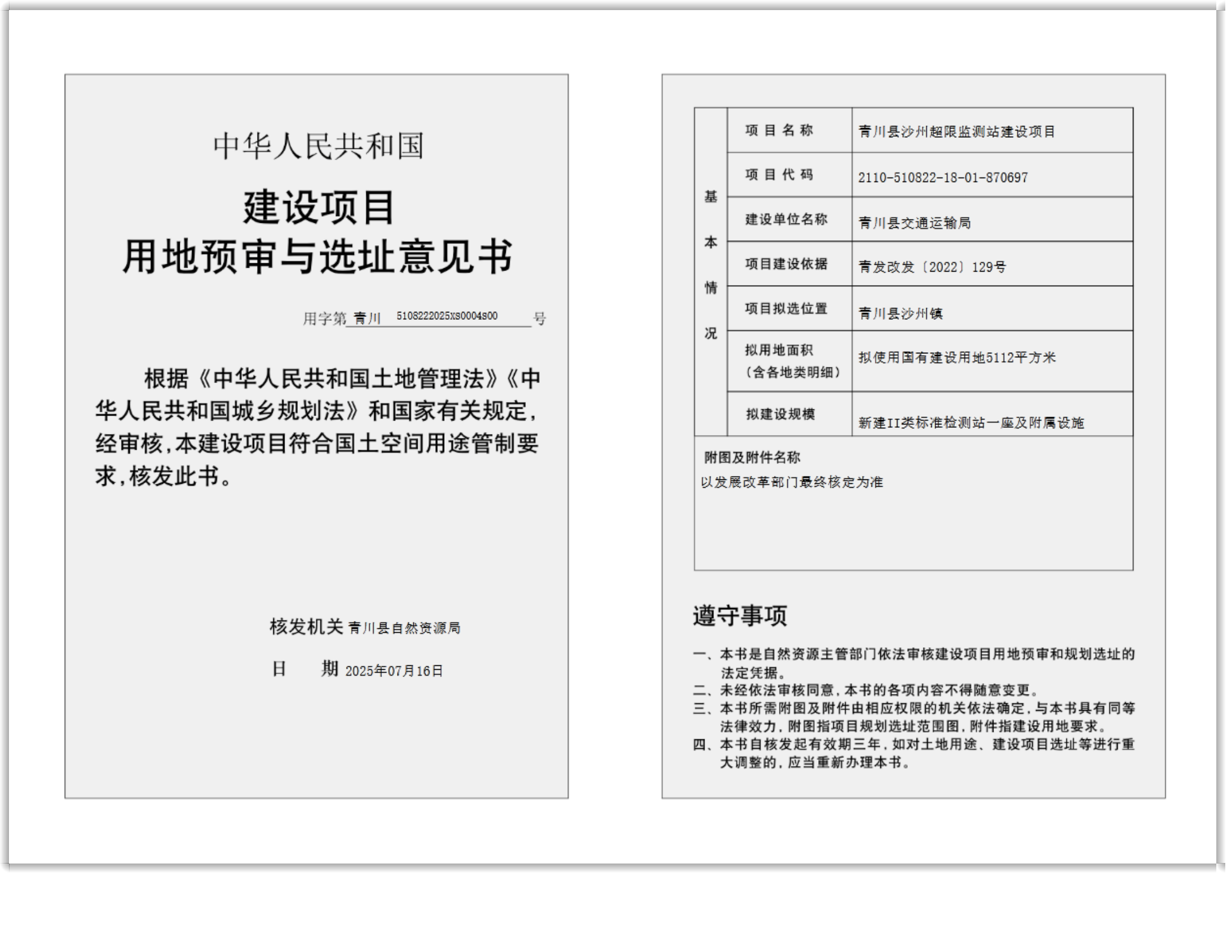Click the 中华人民共和国 header text
Image resolution: width=1232 pixels, height=952 pixels.
(318, 146)
